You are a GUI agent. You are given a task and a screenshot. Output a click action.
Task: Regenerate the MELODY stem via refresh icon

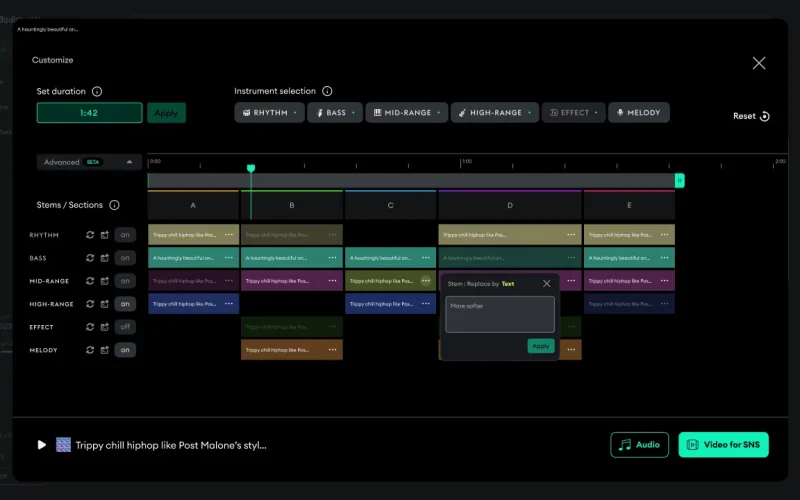click(90, 349)
